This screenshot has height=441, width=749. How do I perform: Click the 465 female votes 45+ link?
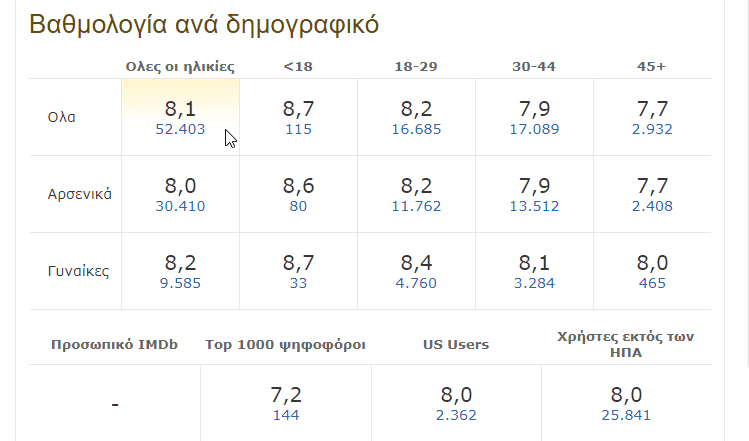click(652, 283)
